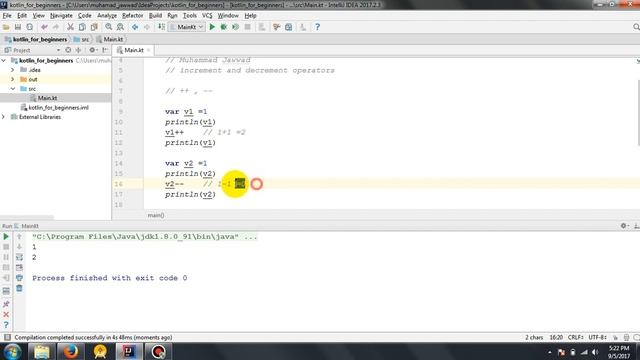Click the Redo arrow in toolbar
Viewport: 640px width, 360px height.
click(56, 27)
